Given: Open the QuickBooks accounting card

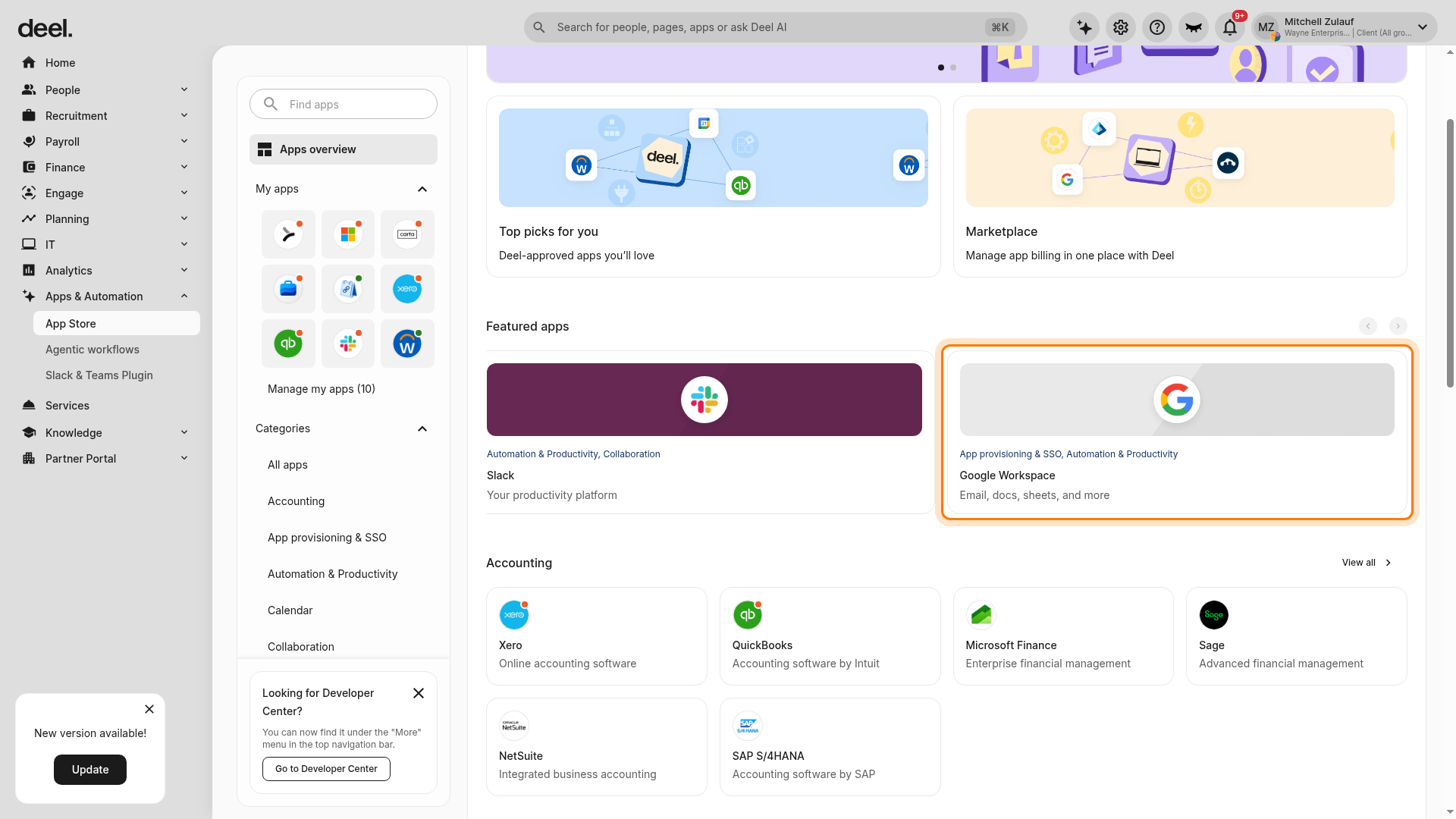Looking at the screenshot, I should 830,636.
